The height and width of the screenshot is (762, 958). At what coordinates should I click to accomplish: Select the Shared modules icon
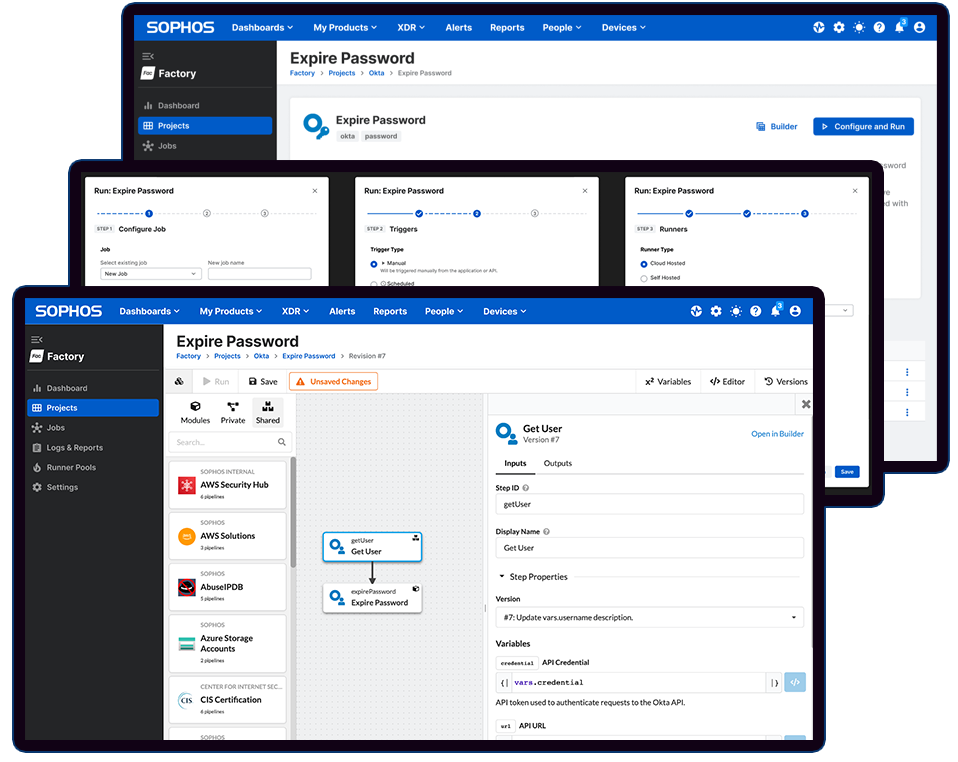tap(268, 407)
